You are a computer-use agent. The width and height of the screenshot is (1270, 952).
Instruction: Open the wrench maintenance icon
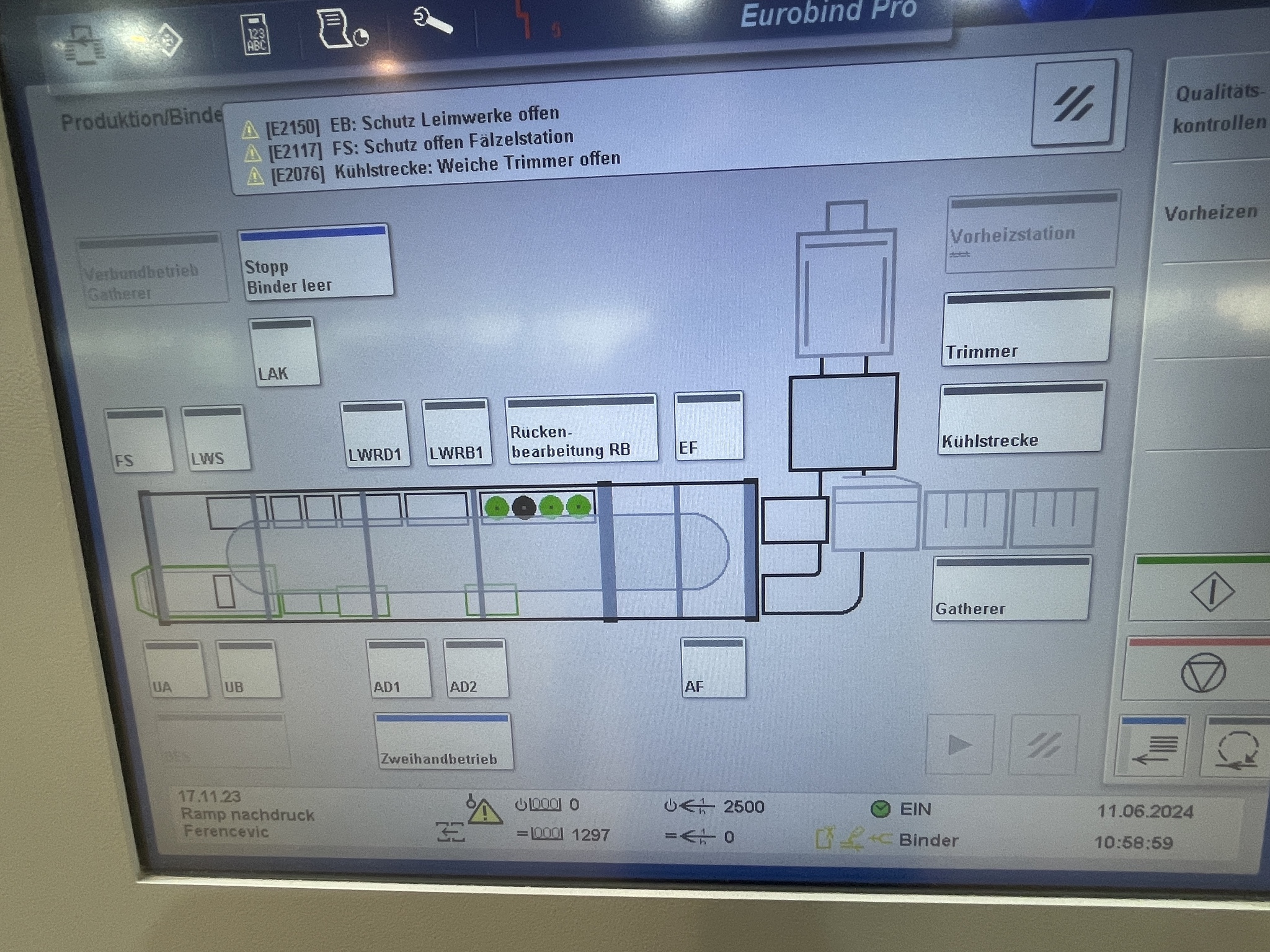432,22
